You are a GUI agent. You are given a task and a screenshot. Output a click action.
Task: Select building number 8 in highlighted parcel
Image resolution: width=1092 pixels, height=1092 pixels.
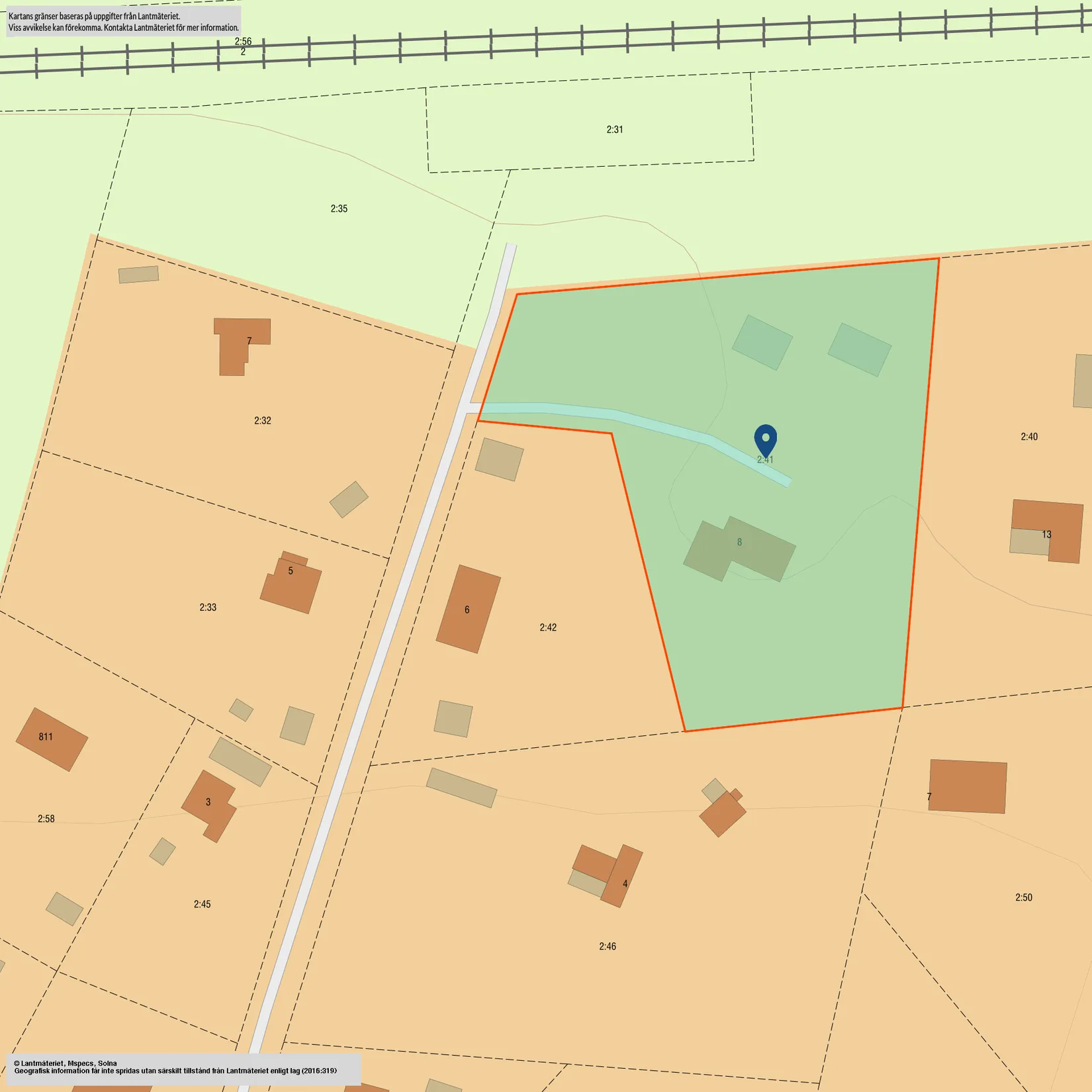tap(739, 542)
